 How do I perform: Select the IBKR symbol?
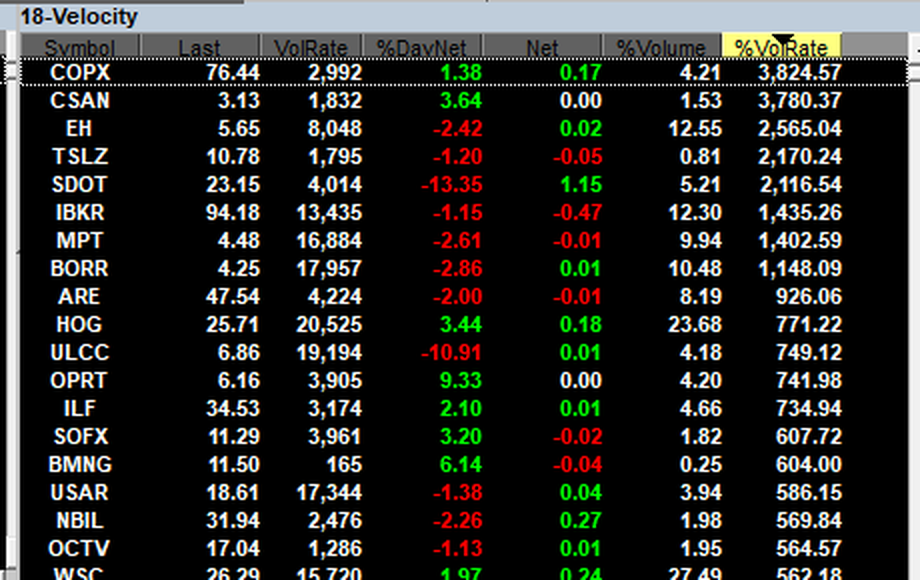80,212
